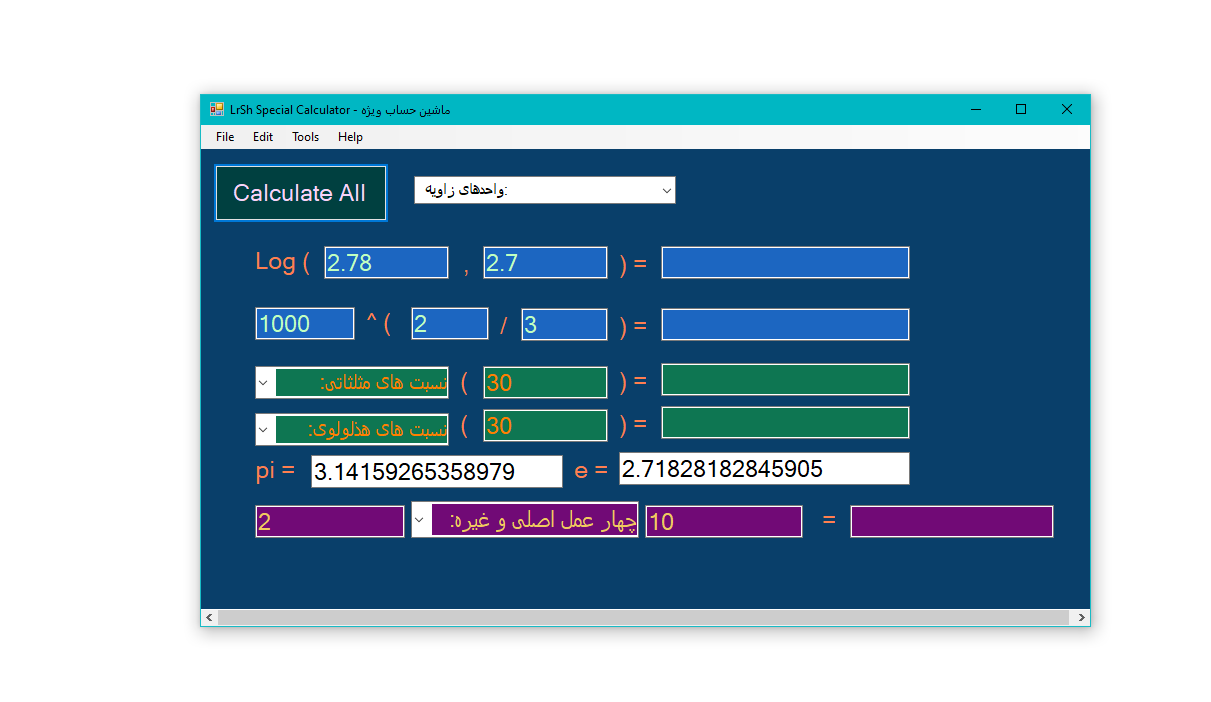Image resolution: width=1211 pixels, height=702 pixels.
Task: Open the File menu
Action: (225, 137)
